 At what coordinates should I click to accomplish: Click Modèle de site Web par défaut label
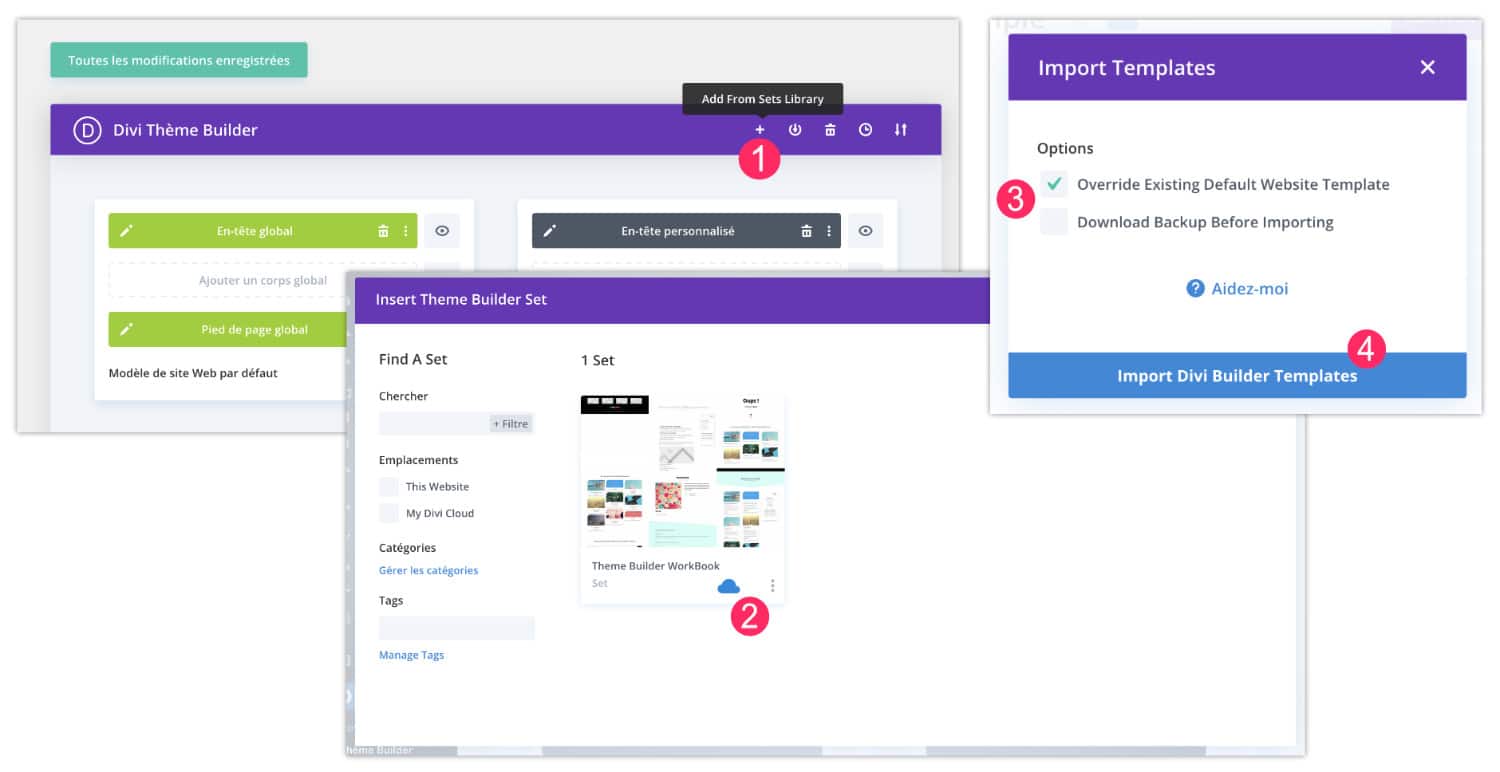[193, 373]
